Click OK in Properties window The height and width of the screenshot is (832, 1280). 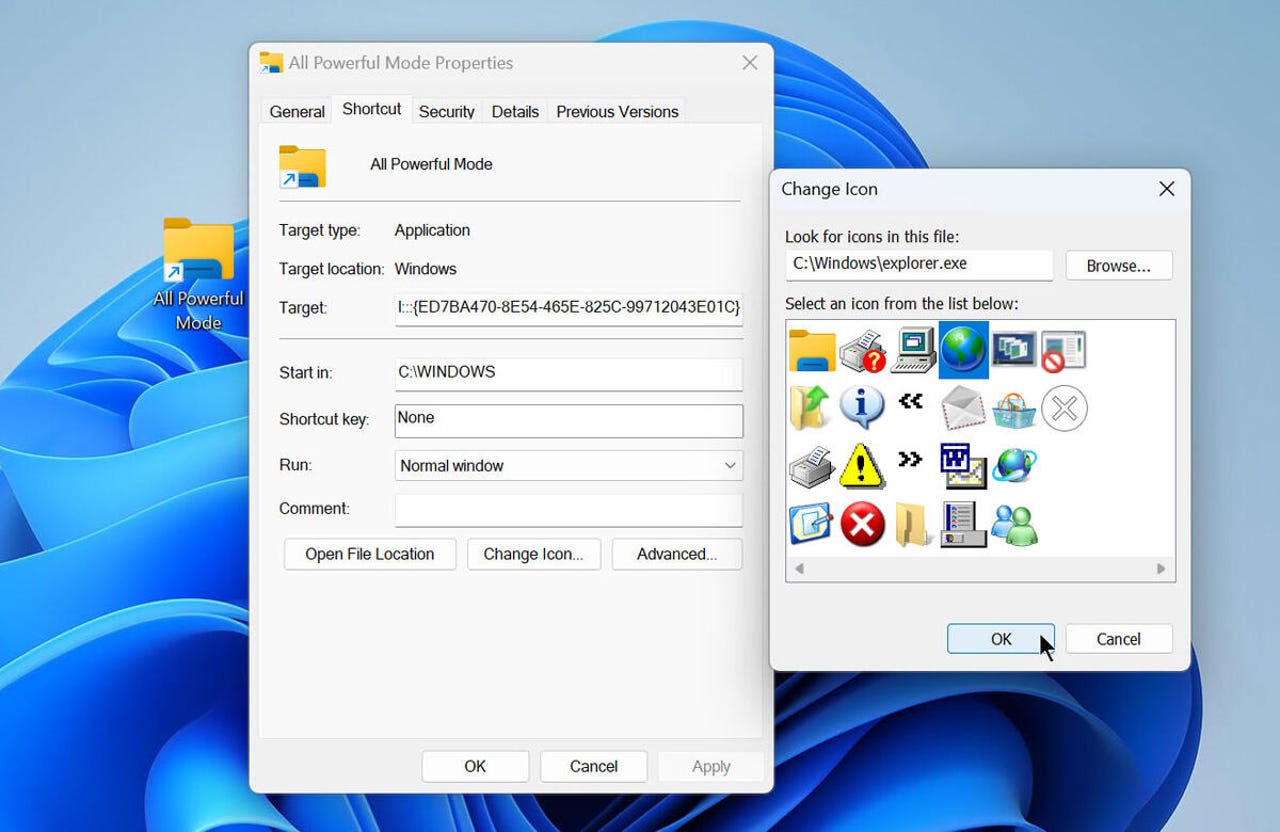[x=475, y=766]
